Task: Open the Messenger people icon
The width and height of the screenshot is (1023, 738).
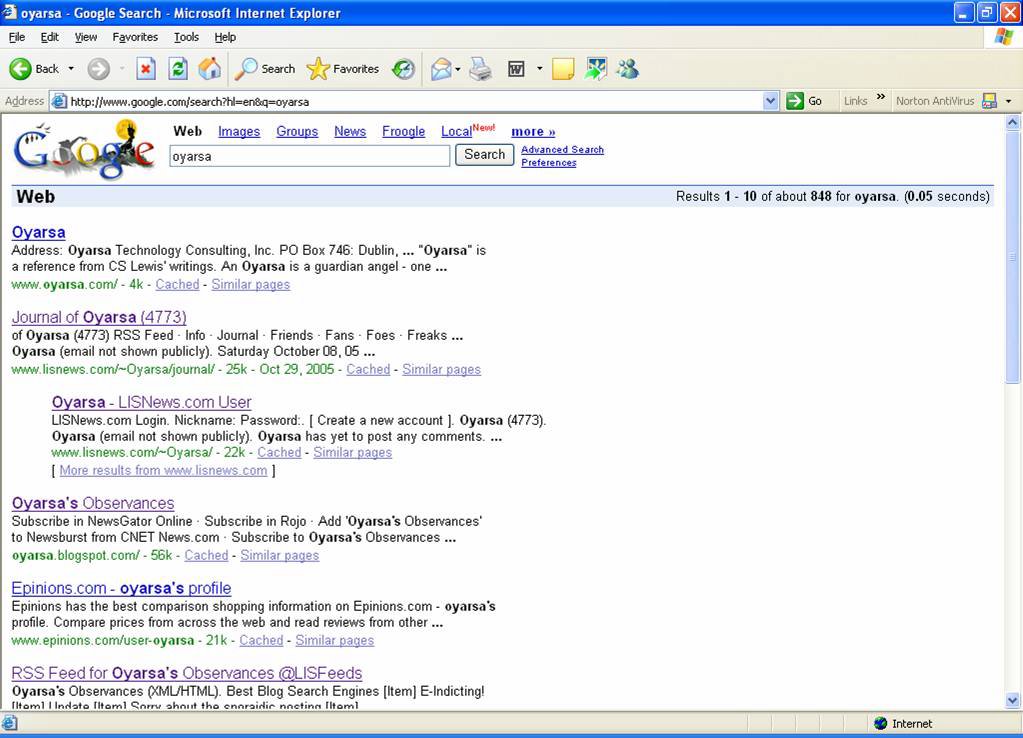Action: click(628, 69)
